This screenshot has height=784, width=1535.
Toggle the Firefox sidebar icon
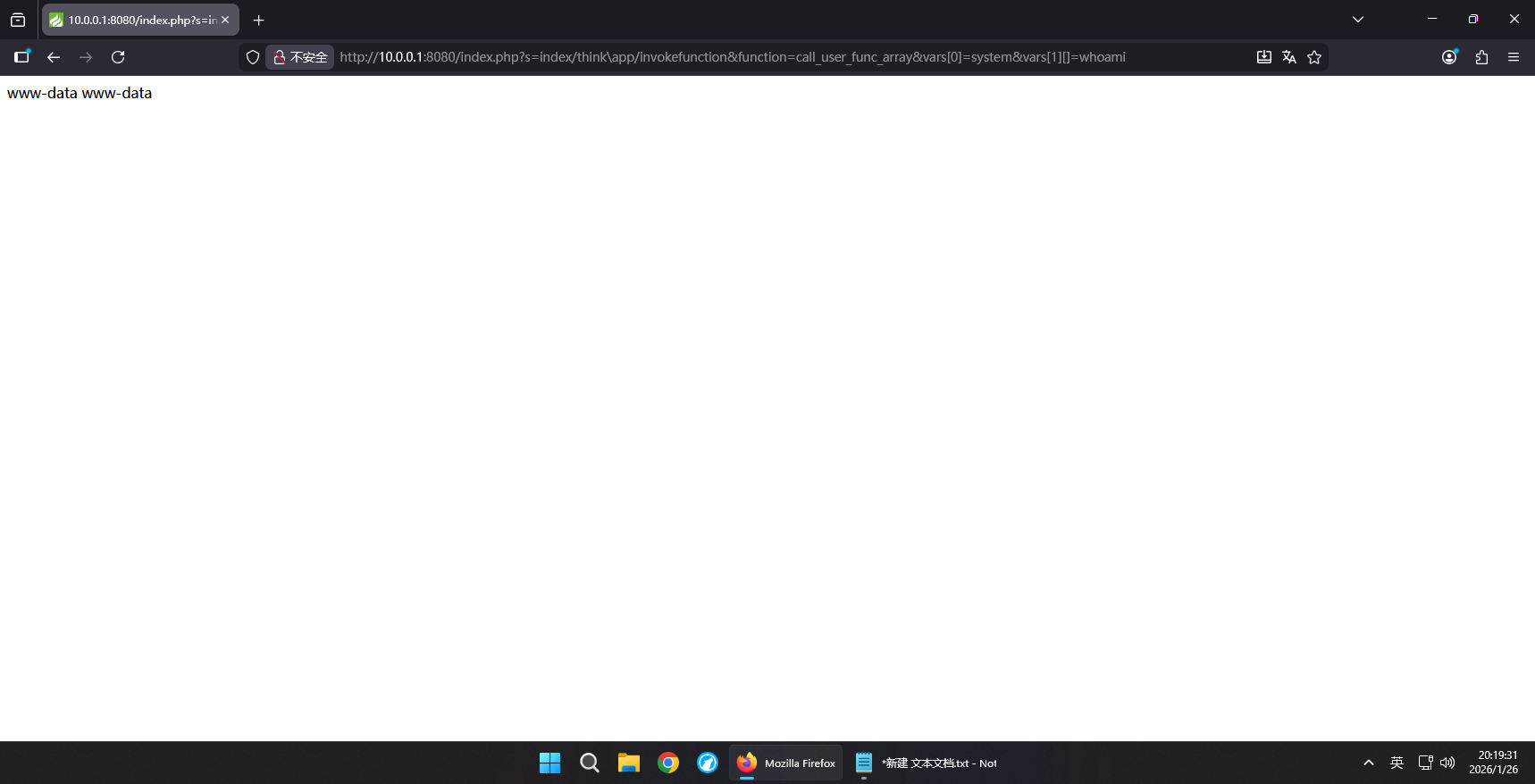[22, 57]
